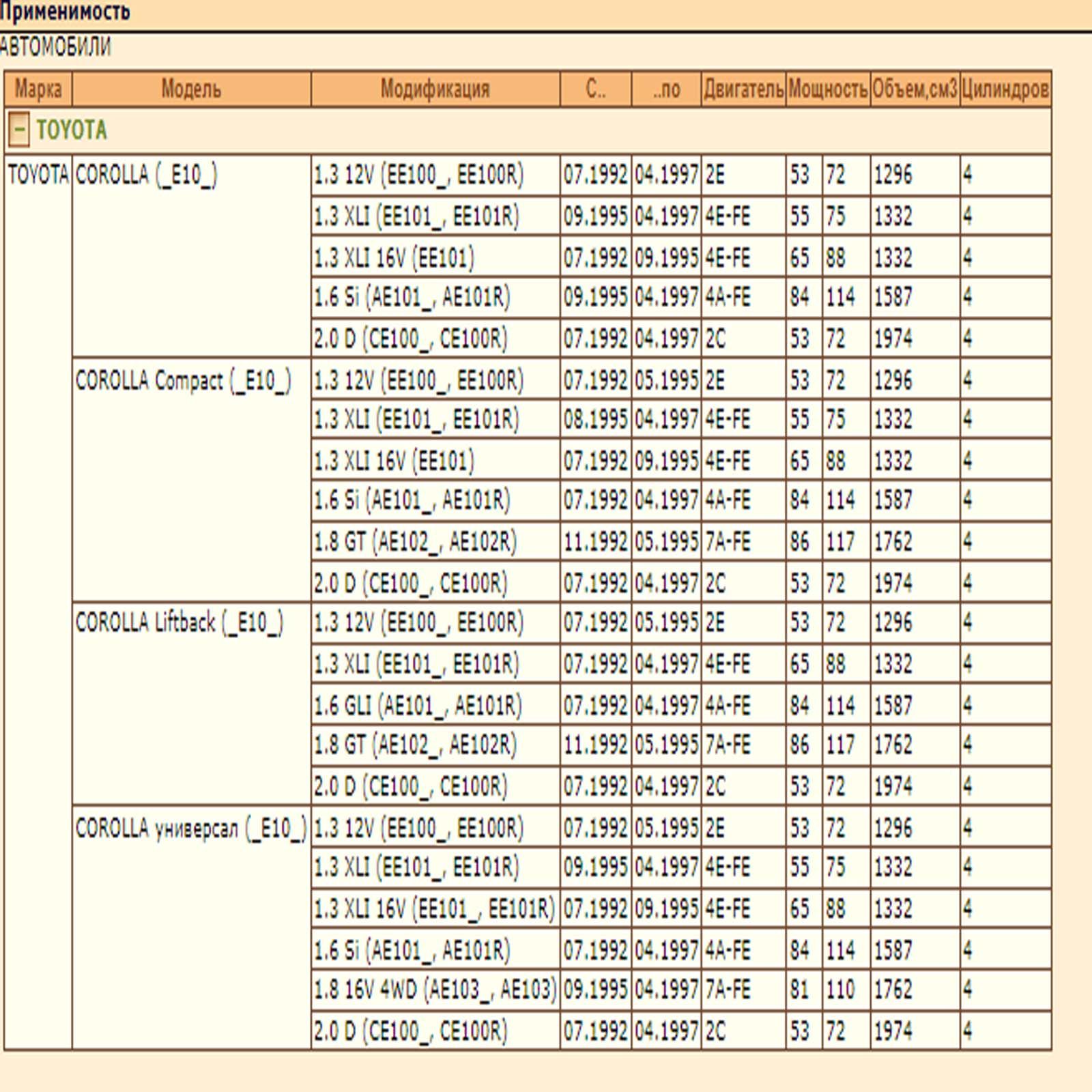1092x1092 pixels.
Task: Click the Объем,см3 column header
Action: (x=915, y=89)
